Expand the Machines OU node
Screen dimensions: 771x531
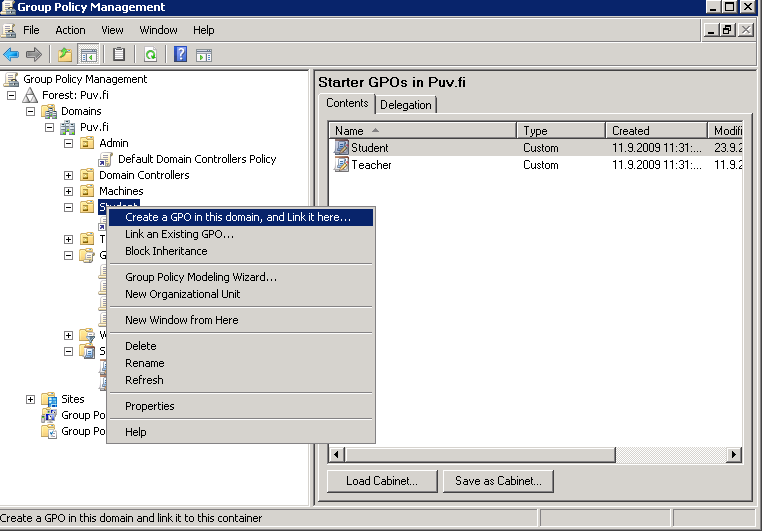68,191
